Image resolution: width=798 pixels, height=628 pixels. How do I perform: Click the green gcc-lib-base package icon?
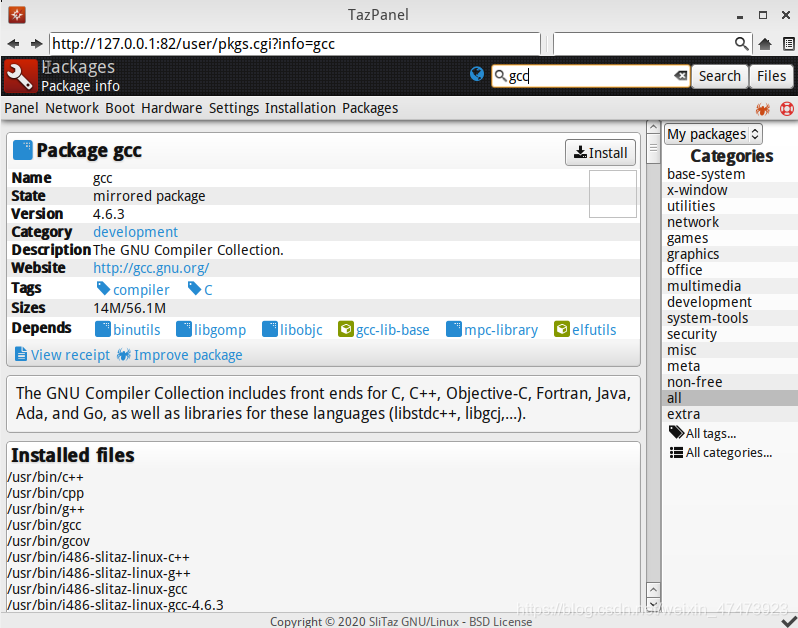[x=346, y=329]
